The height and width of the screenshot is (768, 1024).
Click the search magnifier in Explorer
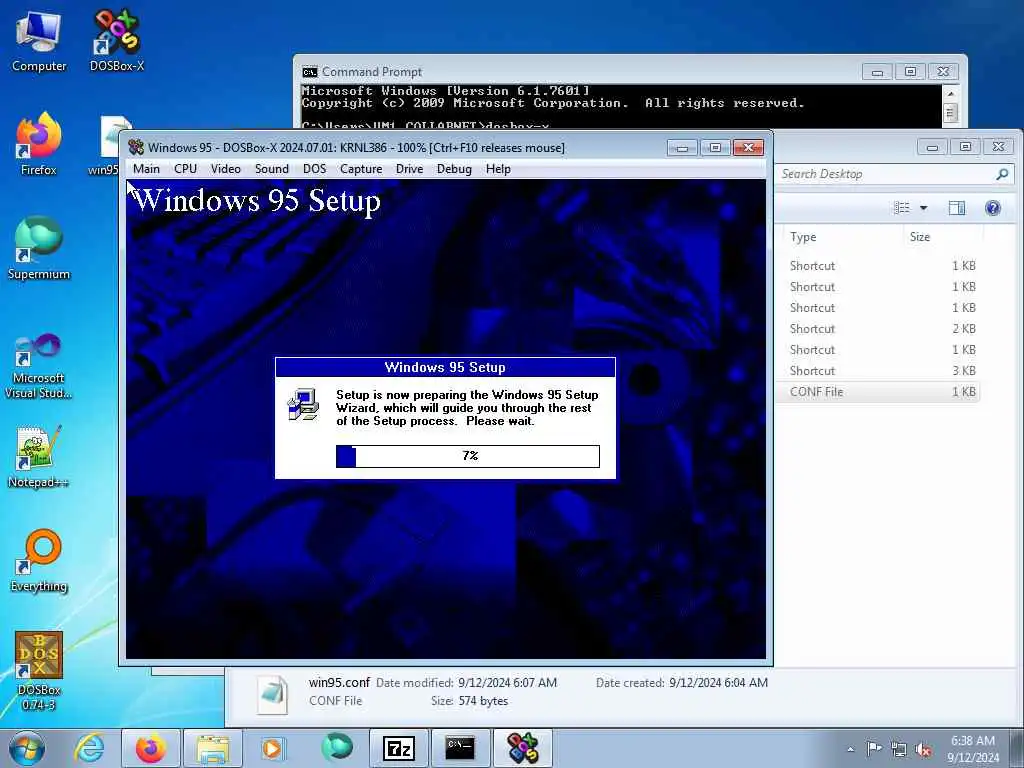[1002, 174]
